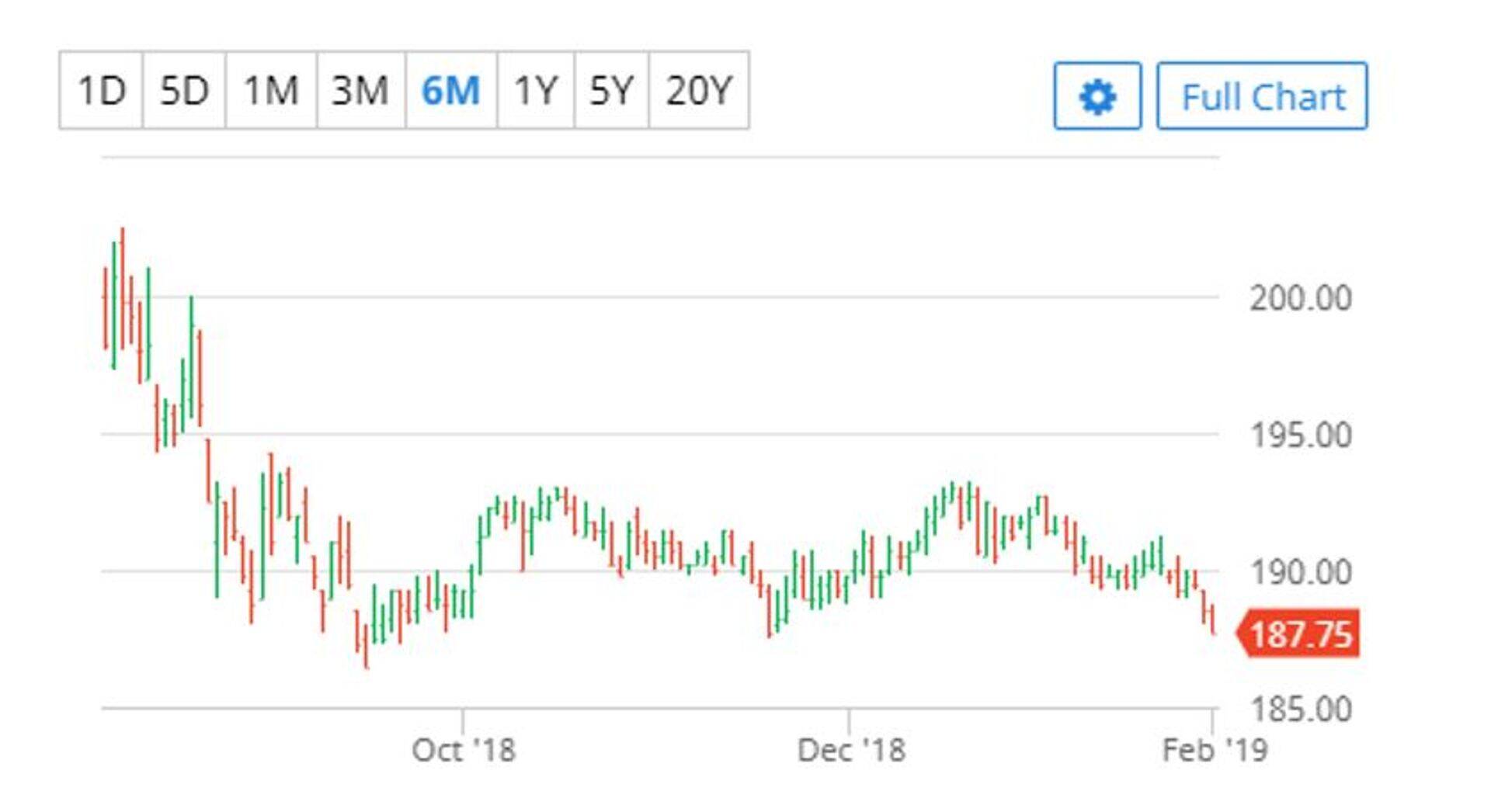This screenshot has width=1491, height=812.
Task: Click the active 6M range tab
Action: 450,90
